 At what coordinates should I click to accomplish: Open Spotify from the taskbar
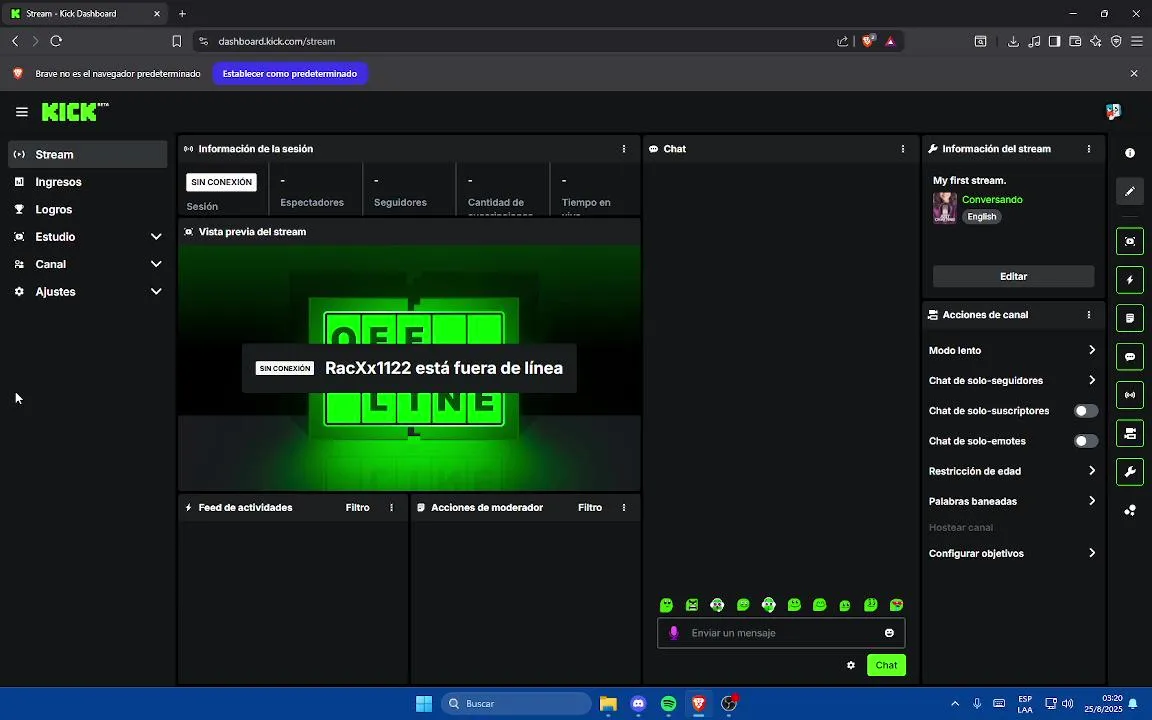point(668,703)
